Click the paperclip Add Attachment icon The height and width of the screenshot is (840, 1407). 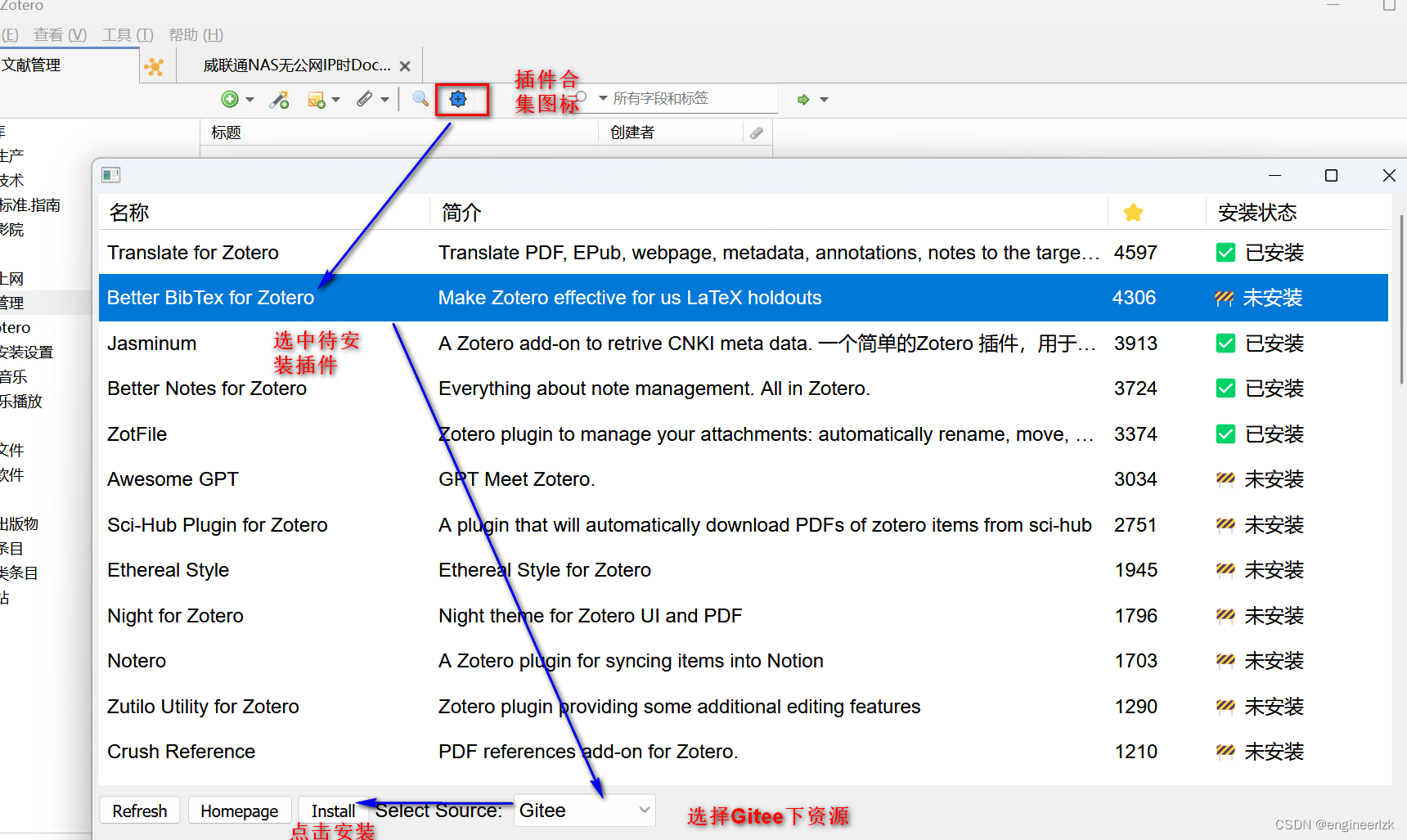365,99
